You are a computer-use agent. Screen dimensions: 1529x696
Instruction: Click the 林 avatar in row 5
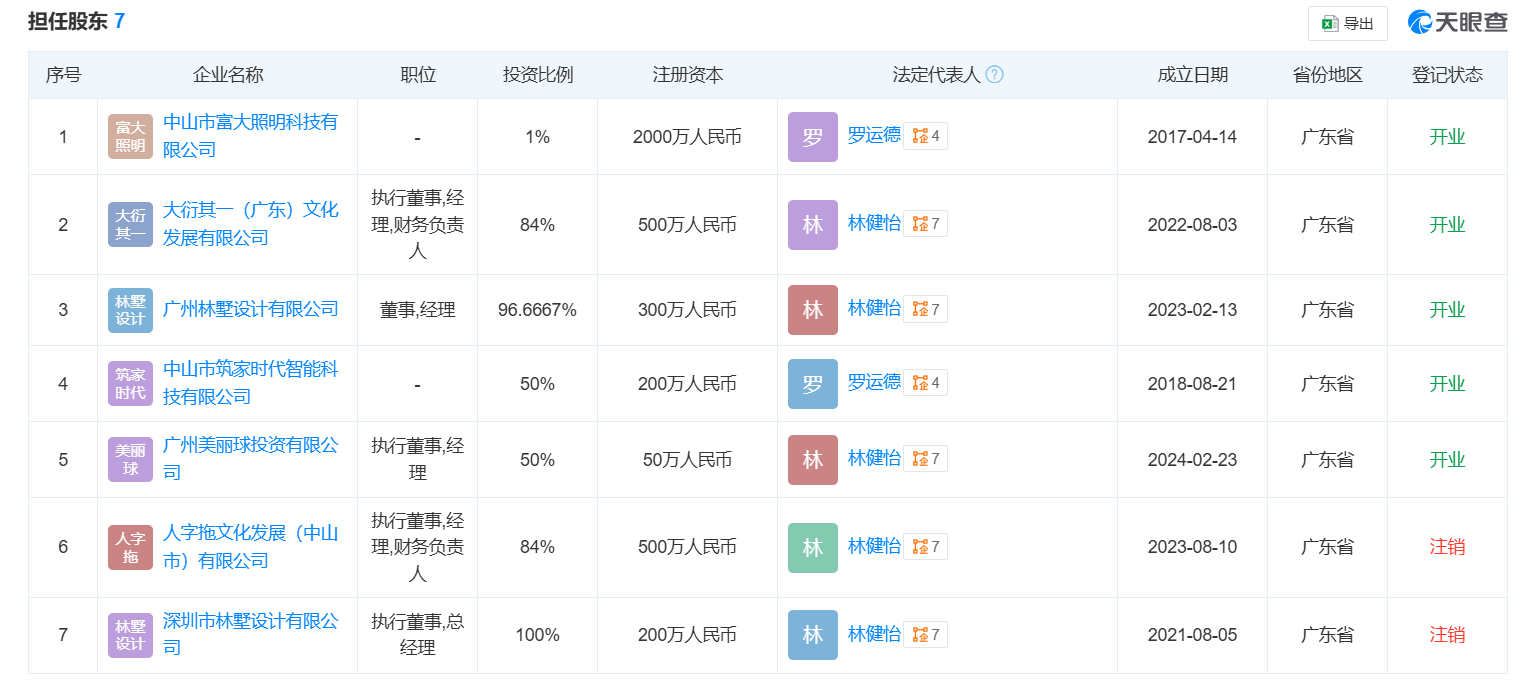tap(813, 460)
